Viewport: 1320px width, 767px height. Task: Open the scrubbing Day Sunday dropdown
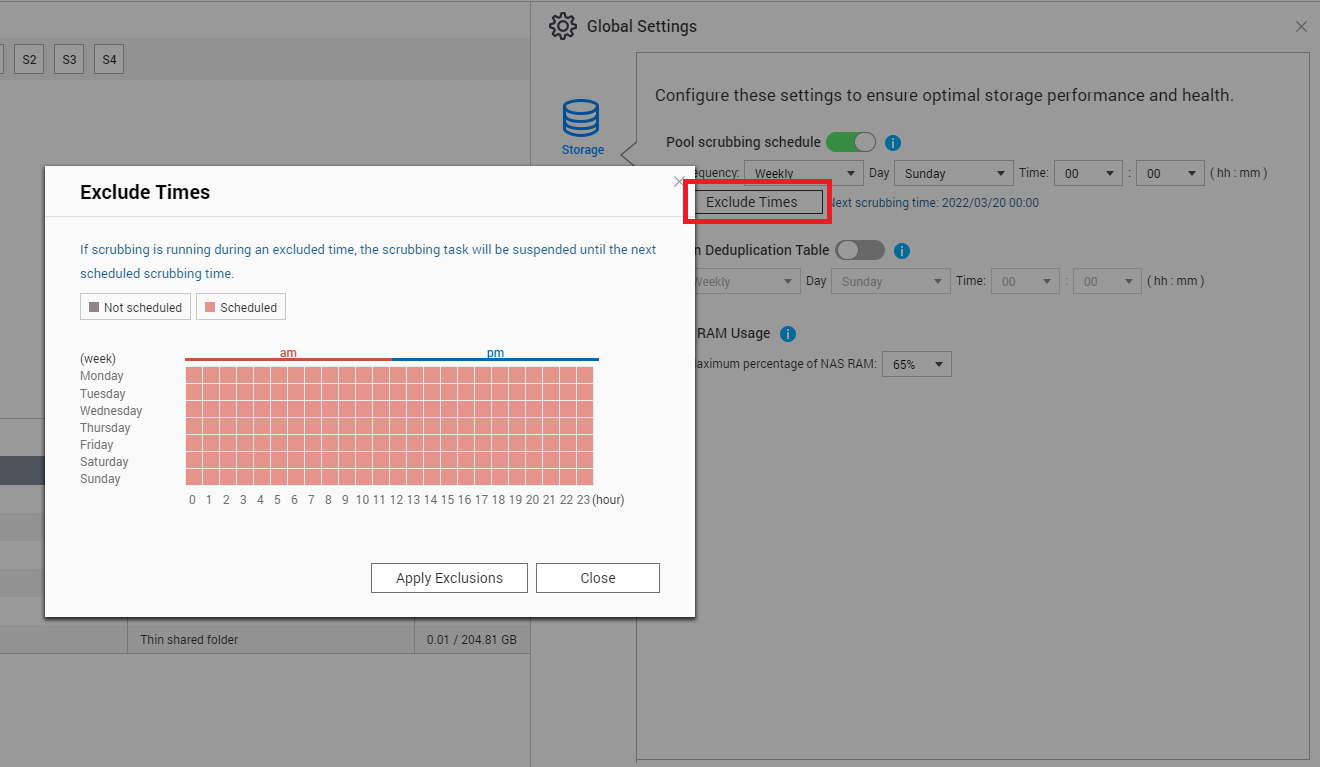pyautogui.click(x=953, y=173)
